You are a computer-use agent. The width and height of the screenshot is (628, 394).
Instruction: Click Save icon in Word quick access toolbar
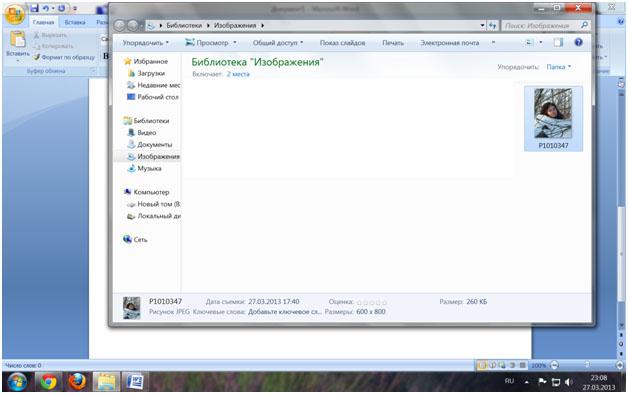pyautogui.click(x=35, y=8)
